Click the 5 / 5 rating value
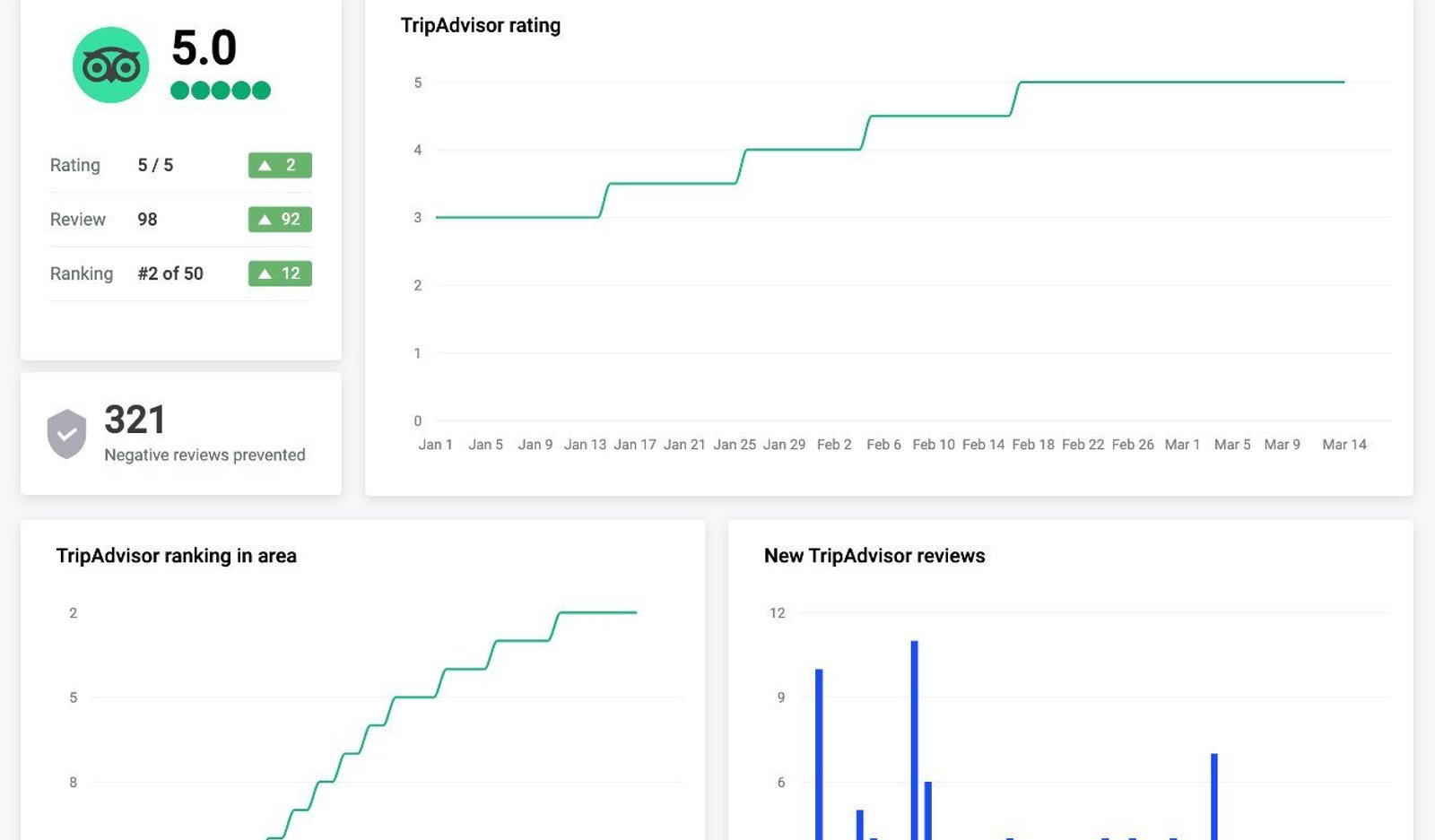Screen dimensions: 1435x840 click(x=155, y=165)
